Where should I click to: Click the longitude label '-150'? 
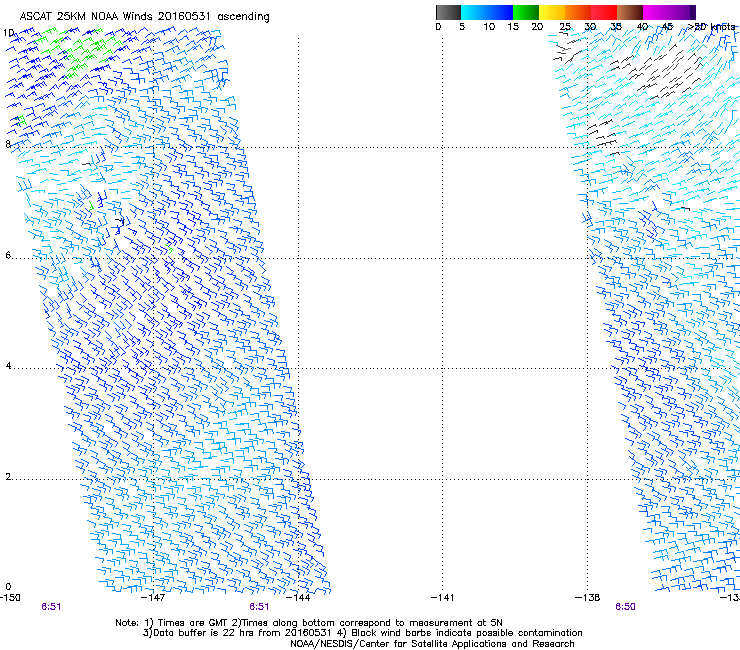(10, 598)
